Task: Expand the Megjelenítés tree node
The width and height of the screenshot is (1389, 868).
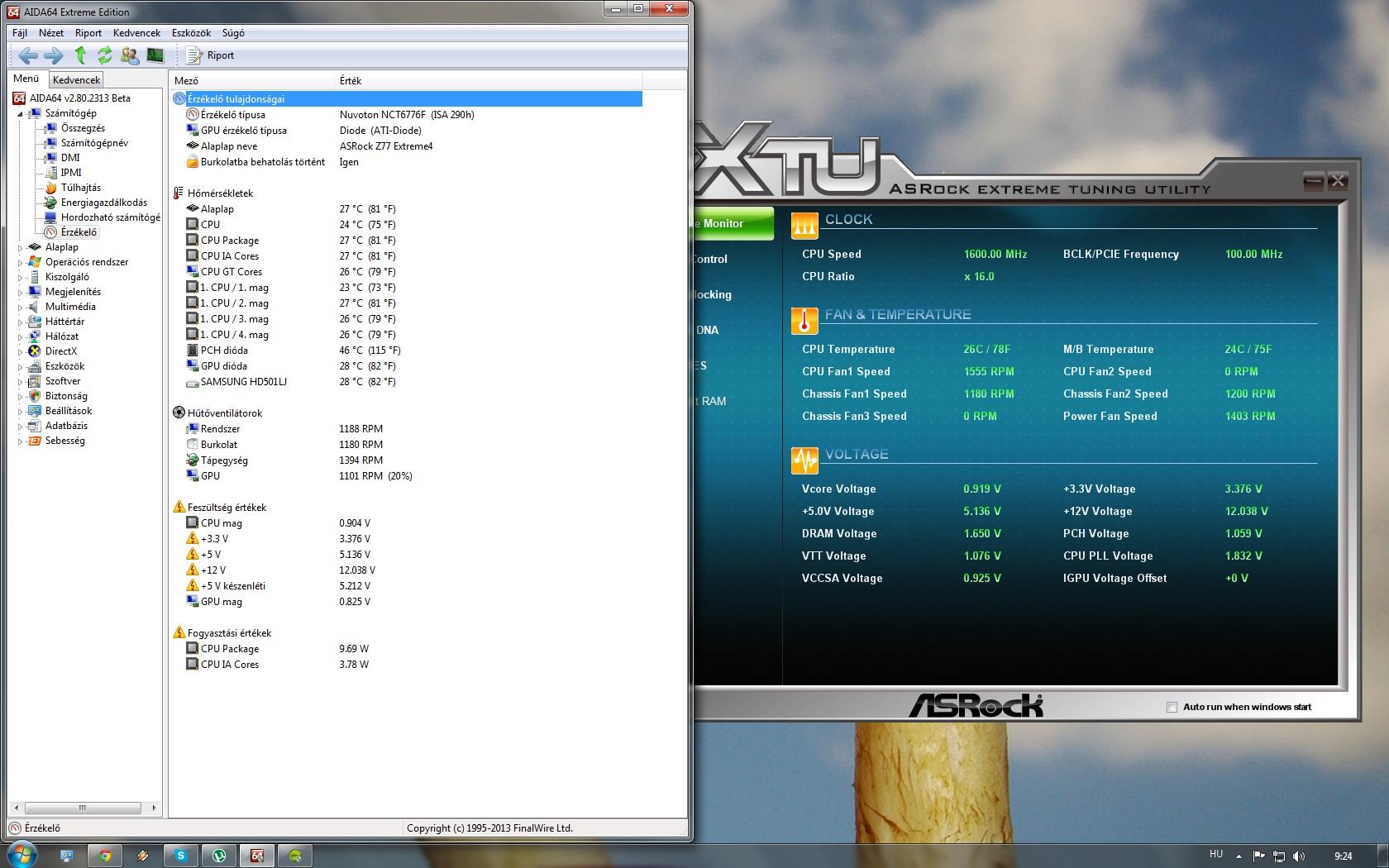Action: click(x=21, y=292)
